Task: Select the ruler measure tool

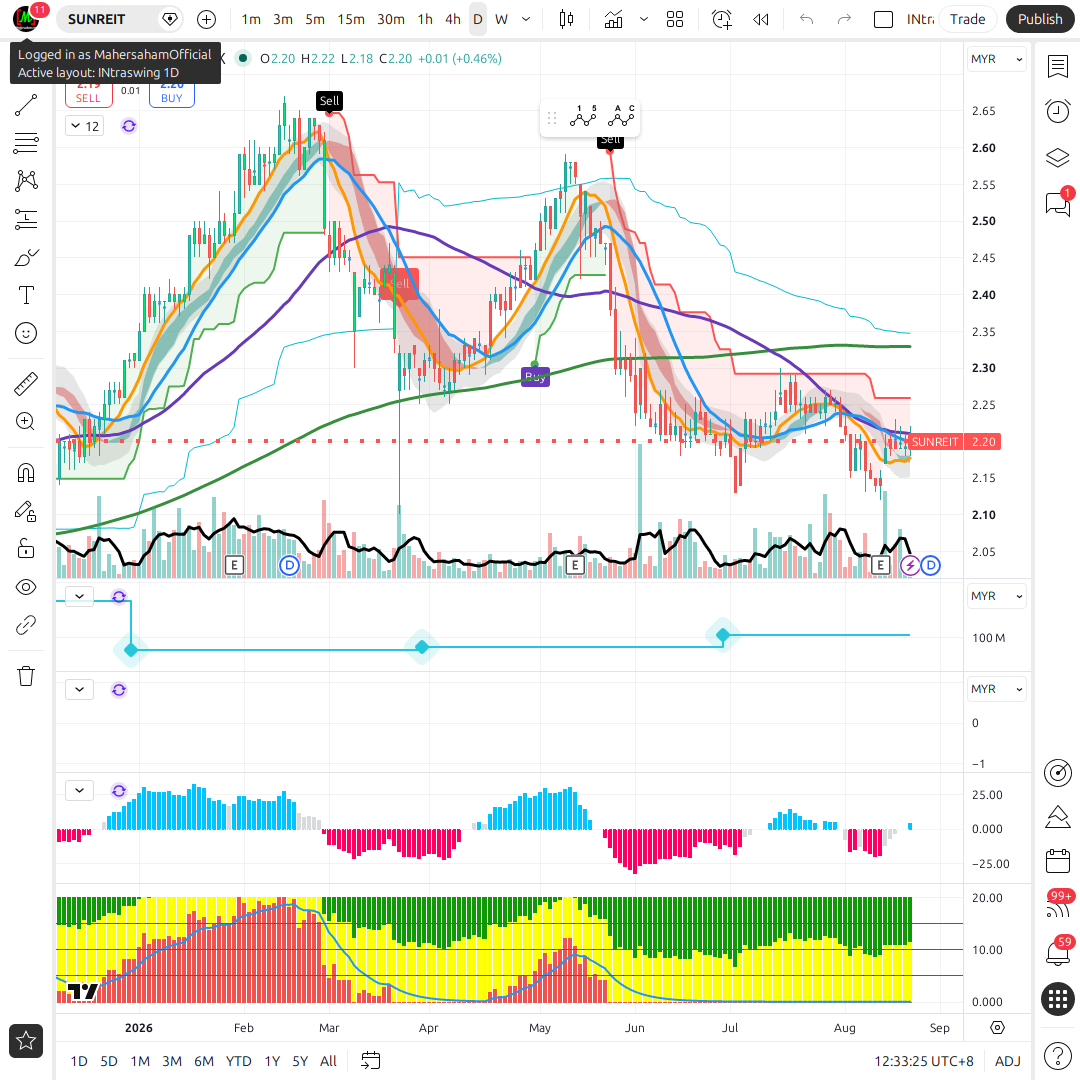Action: pyautogui.click(x=25, y=384)
